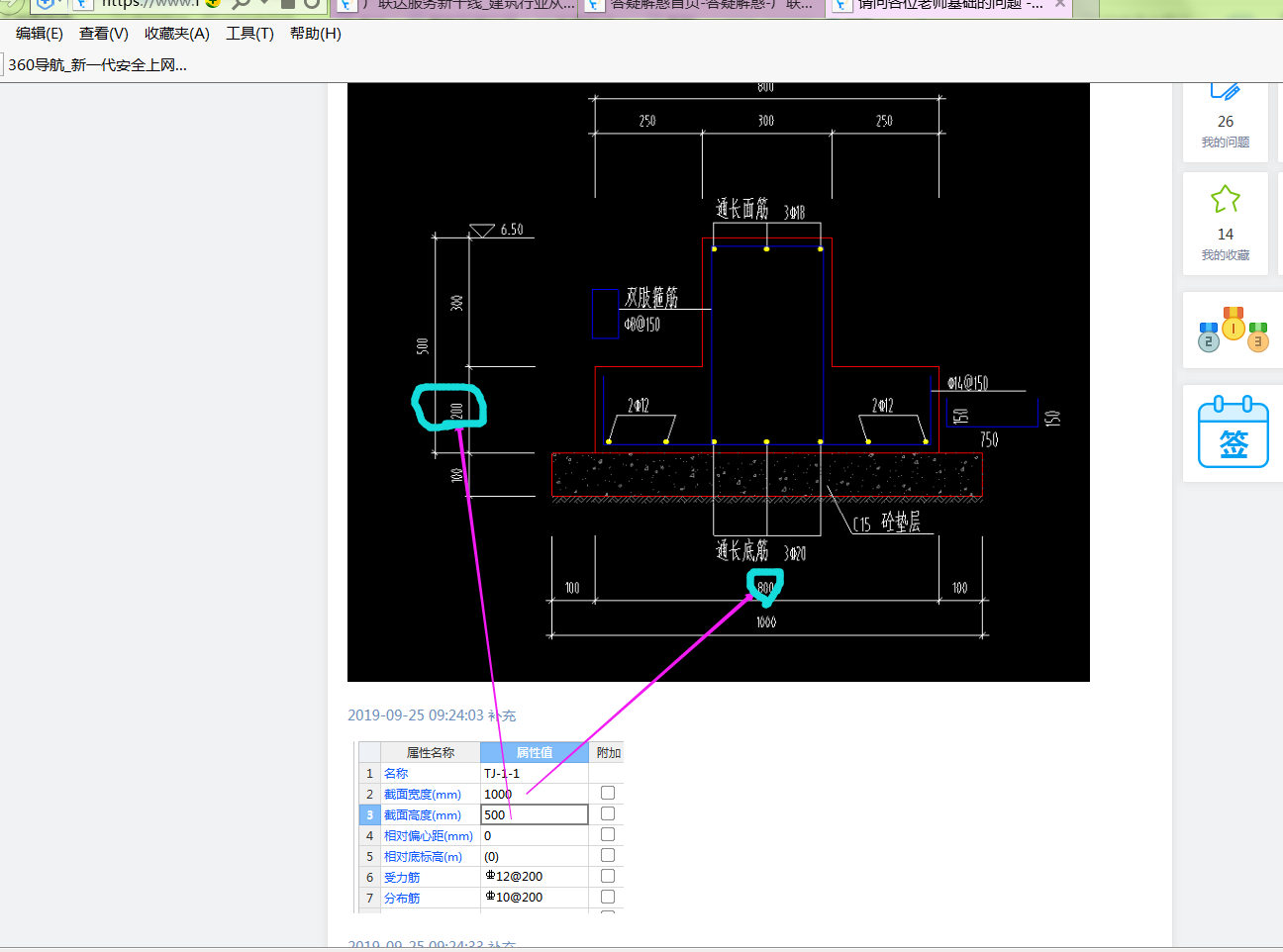The image size is (1283, 952).
Task: Switch to the 答疑解惑首页 browser tab
Action: [701, 6]
